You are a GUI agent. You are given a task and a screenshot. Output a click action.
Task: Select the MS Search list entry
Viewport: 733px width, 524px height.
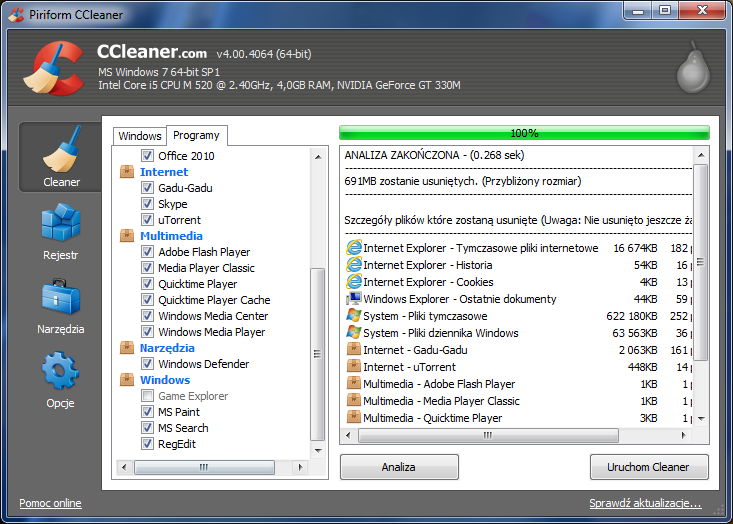[183, 428]
